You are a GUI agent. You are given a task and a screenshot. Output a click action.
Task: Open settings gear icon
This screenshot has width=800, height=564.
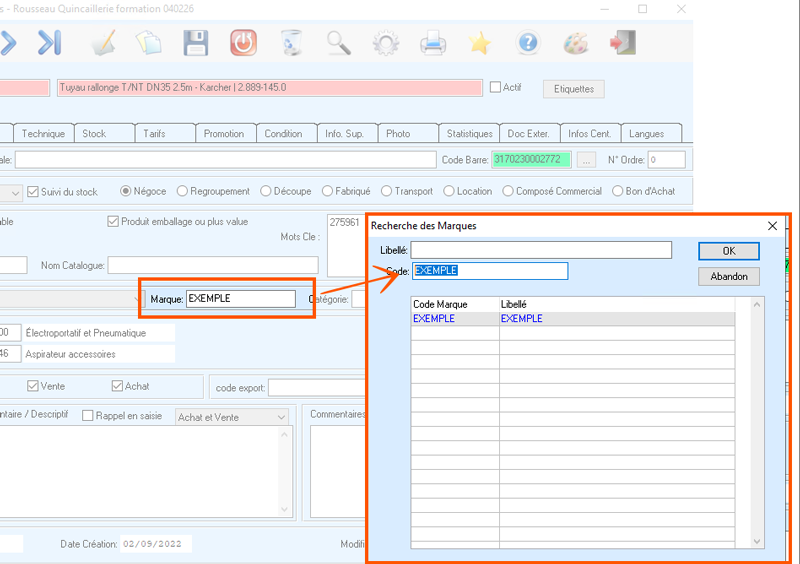[x=386, y=43]
